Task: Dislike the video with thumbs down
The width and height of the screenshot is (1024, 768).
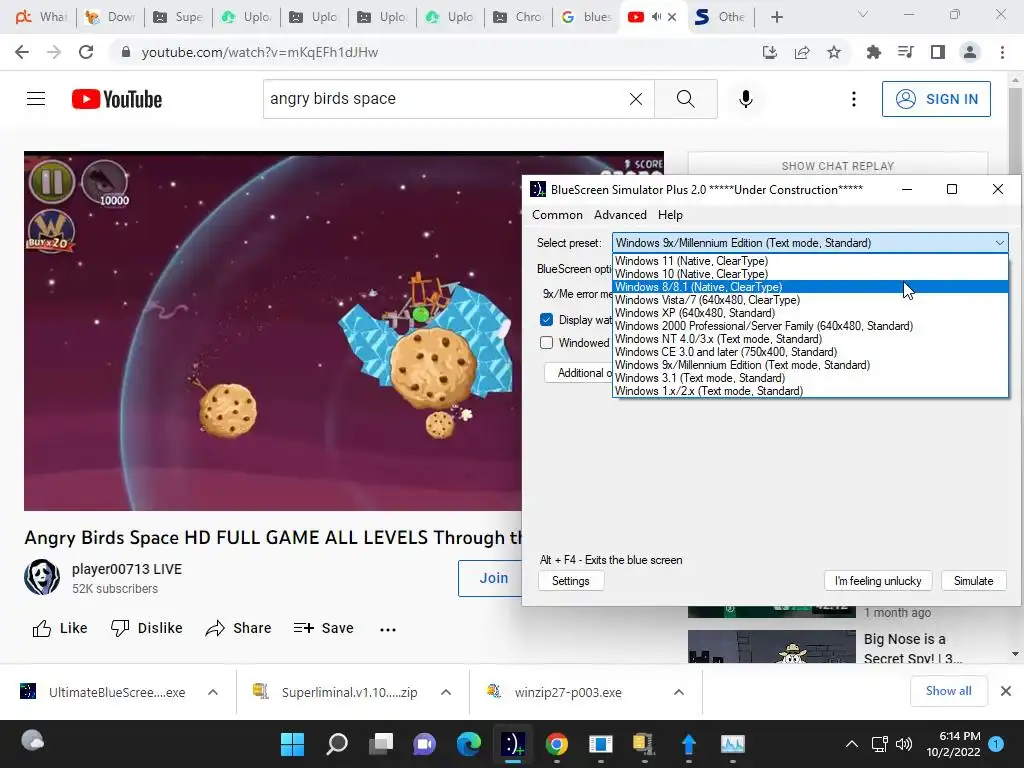Action: coord(146,628)
